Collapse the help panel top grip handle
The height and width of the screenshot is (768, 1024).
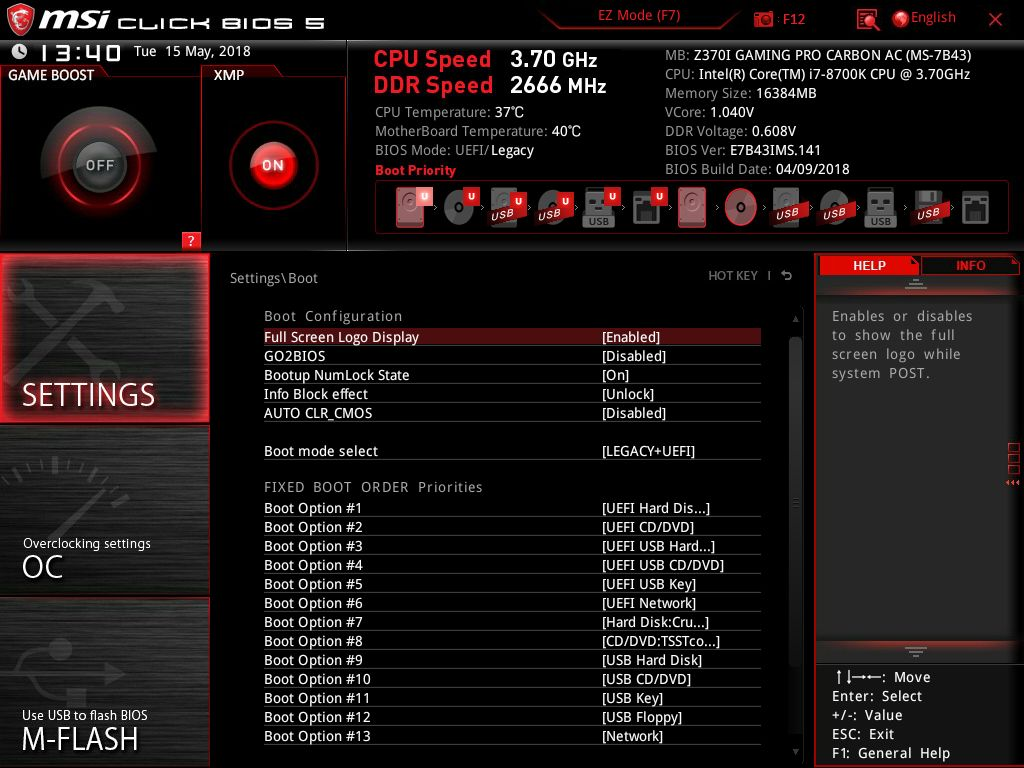[916, 284]
